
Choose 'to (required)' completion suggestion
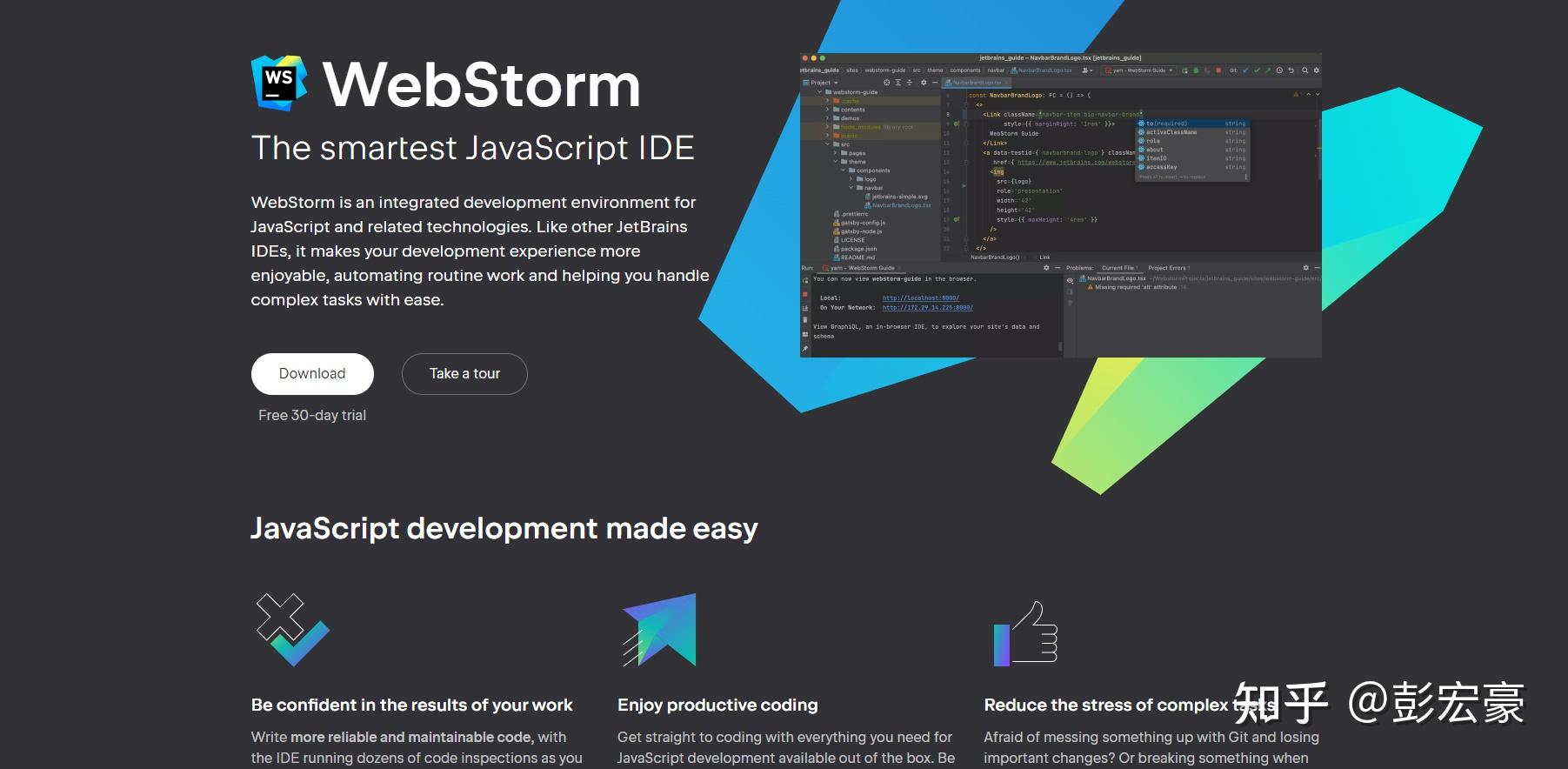pos(1193,124)
